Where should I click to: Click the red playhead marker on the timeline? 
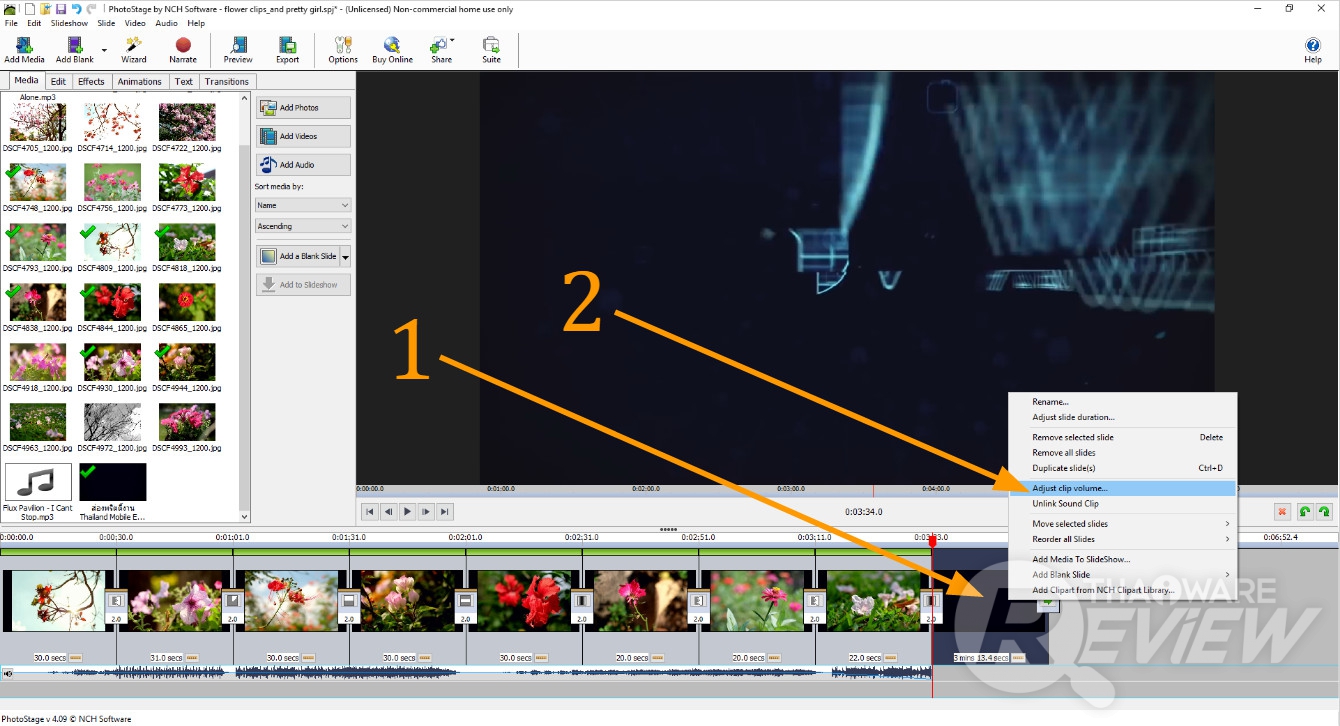coord(932,541)
